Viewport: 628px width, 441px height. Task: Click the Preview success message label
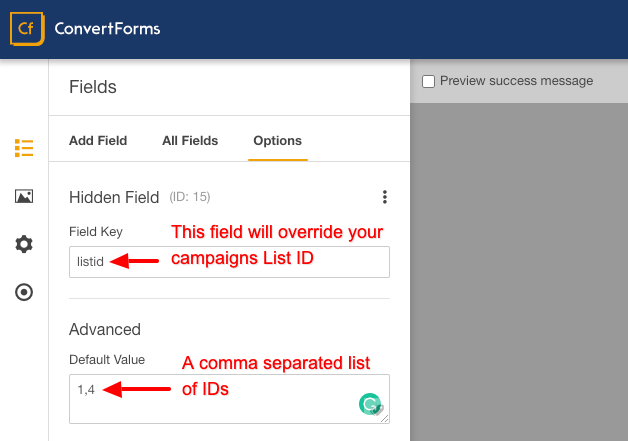pyautogui.click(x=517, y=81)
